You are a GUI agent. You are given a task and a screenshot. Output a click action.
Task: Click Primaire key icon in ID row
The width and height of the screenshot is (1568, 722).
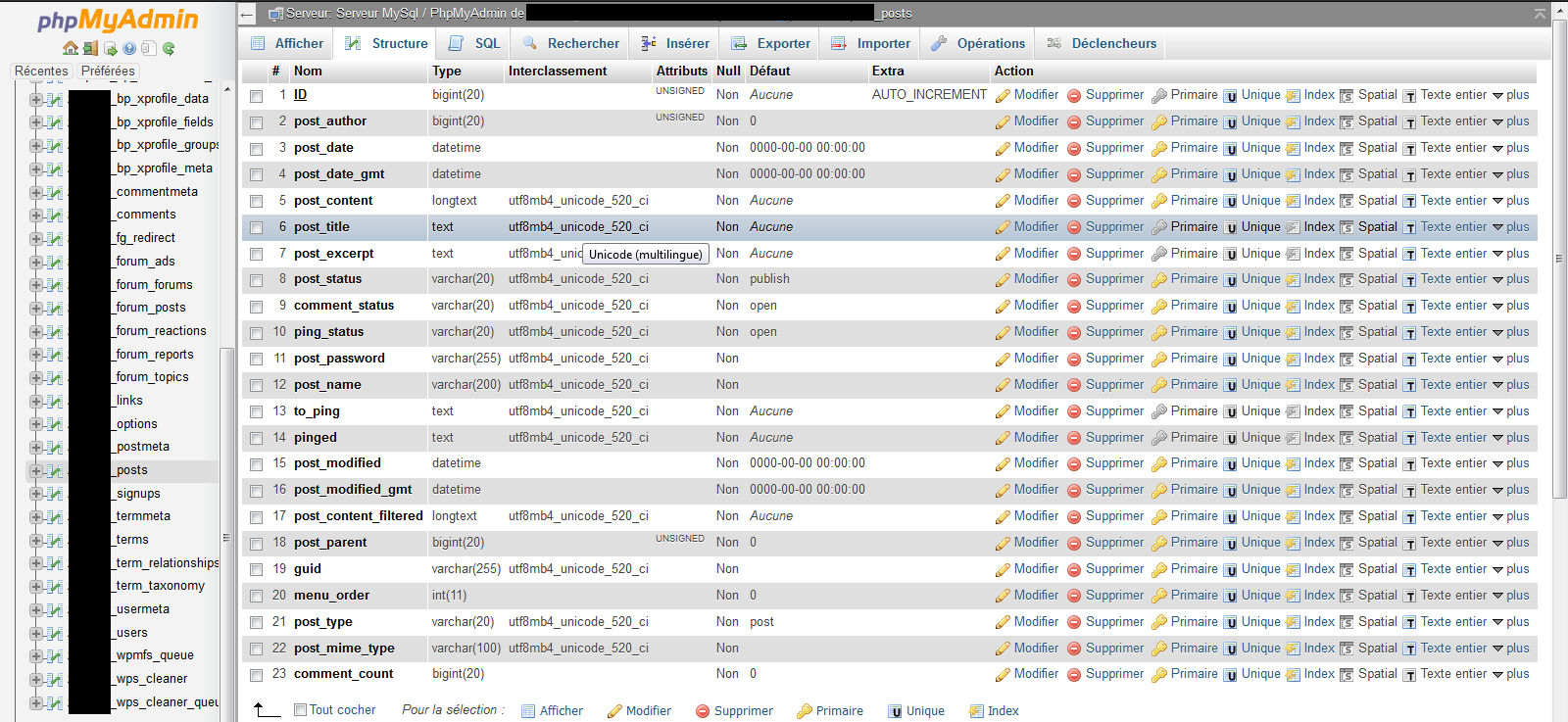pyautogui.click(x=1159, y=96)
